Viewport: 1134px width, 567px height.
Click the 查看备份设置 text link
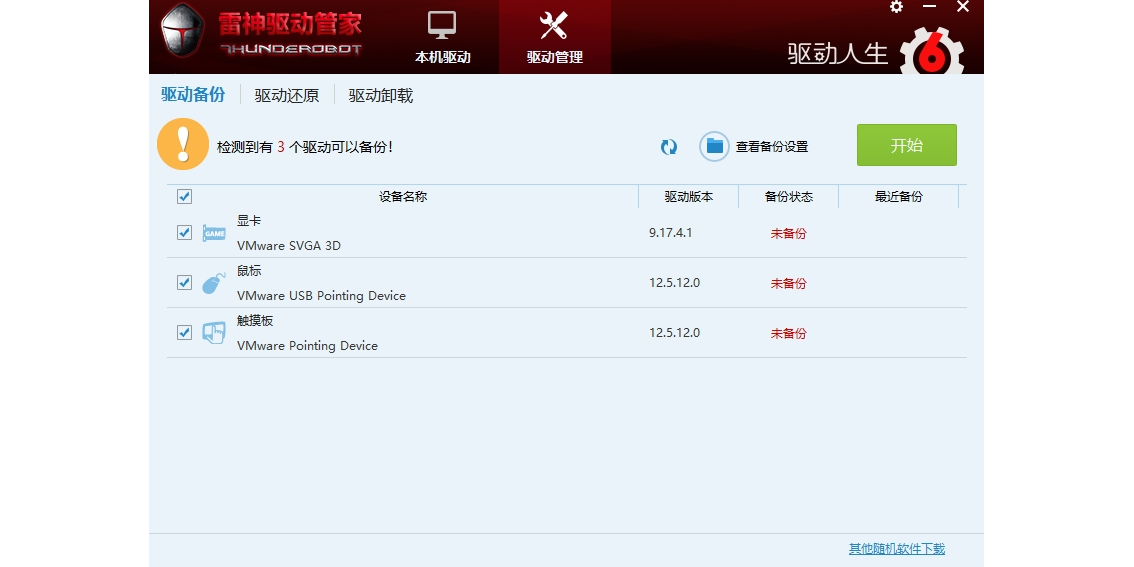(x=771, y=147)
